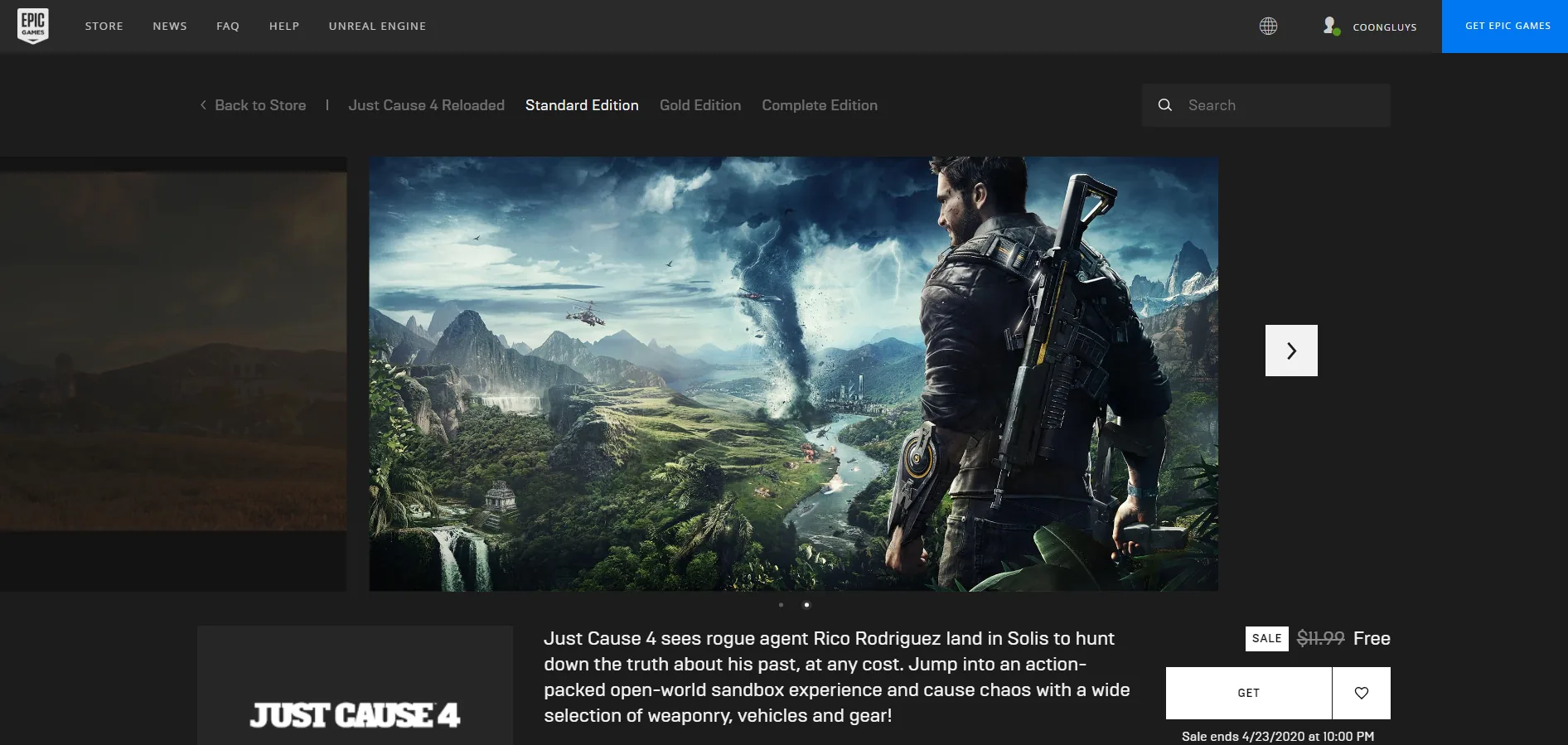Switch to Complete Edition tab
Viewport: 1568px width, 745px height.
point(820,105)
